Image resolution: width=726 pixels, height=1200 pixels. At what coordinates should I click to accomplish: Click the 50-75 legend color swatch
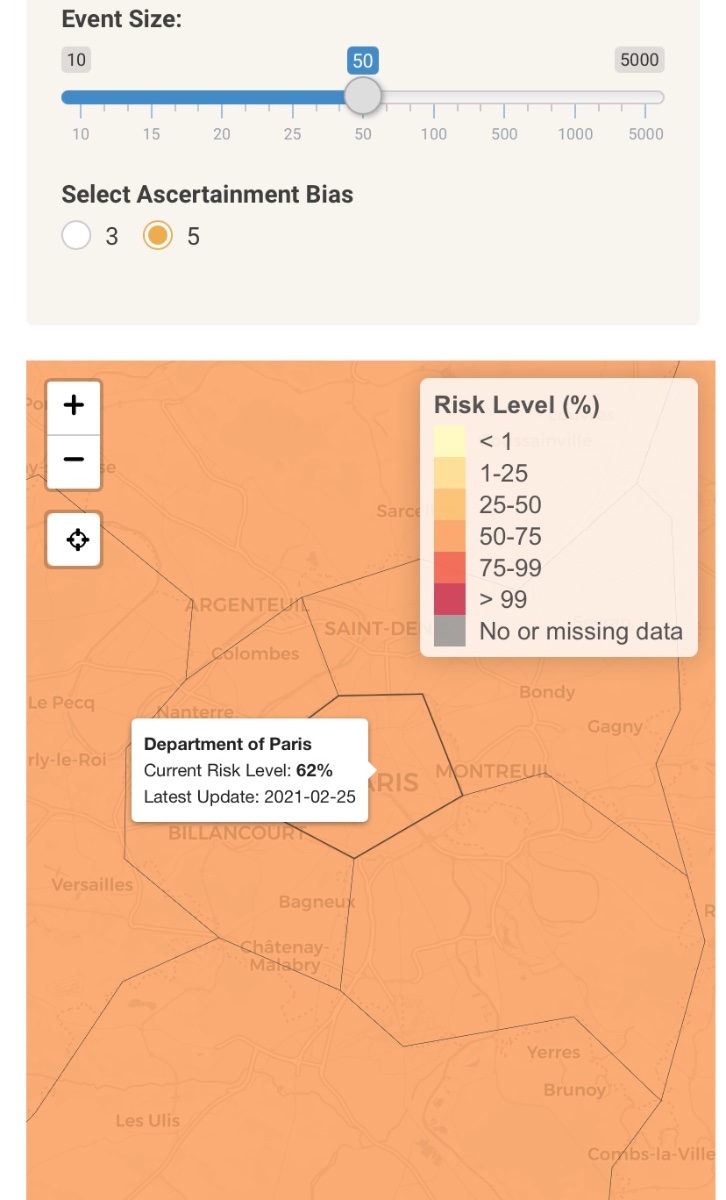(450, 536)
